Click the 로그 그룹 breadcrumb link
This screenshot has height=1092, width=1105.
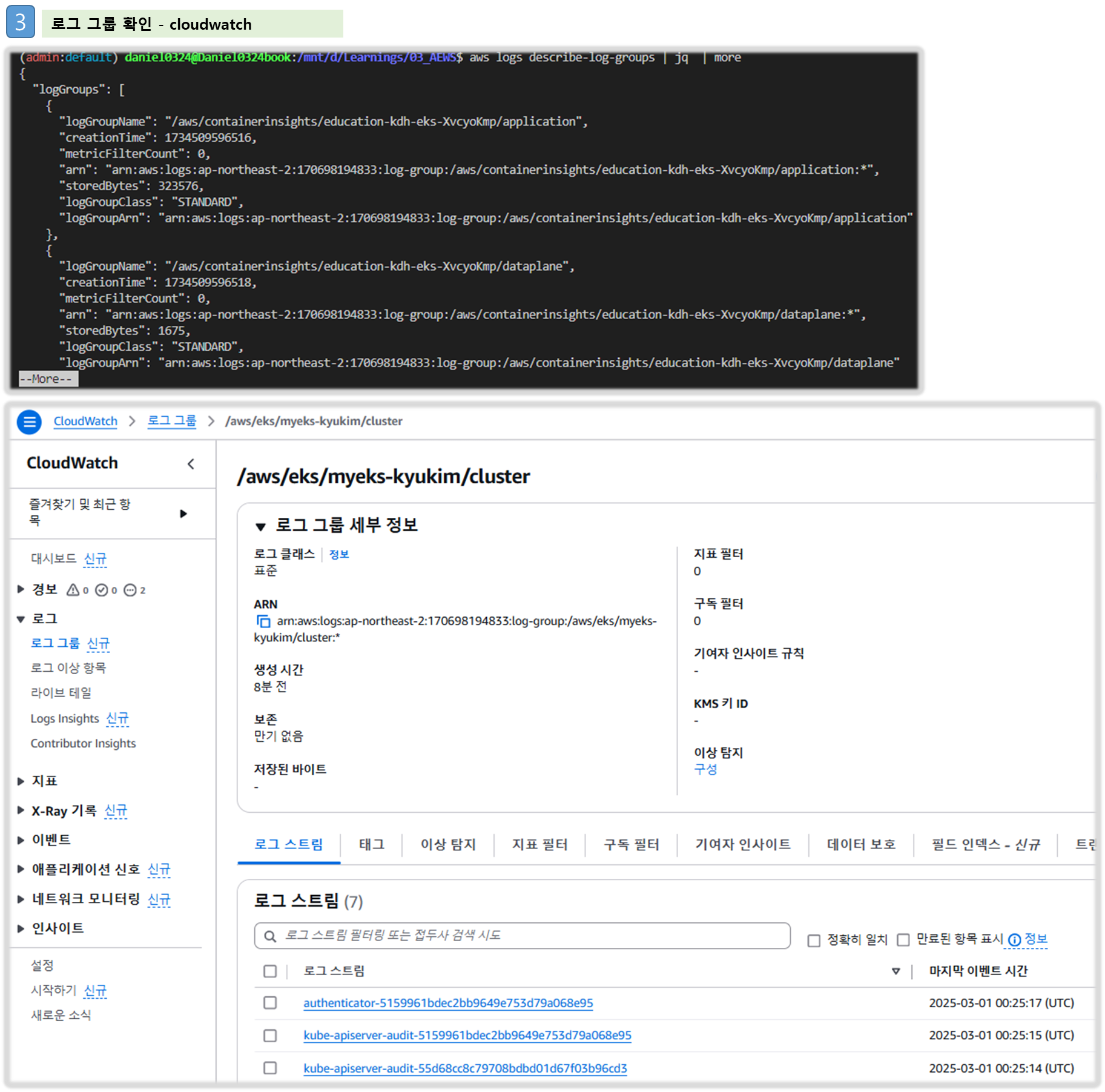(x=172, y=422)
